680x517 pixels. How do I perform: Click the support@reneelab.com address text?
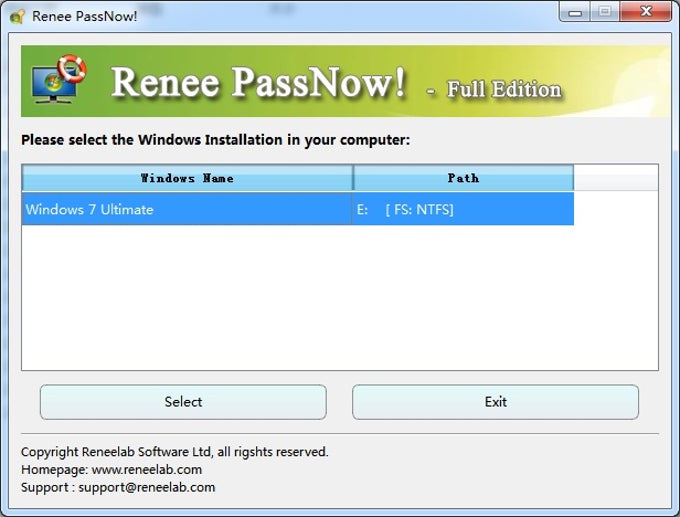point(147,487)
